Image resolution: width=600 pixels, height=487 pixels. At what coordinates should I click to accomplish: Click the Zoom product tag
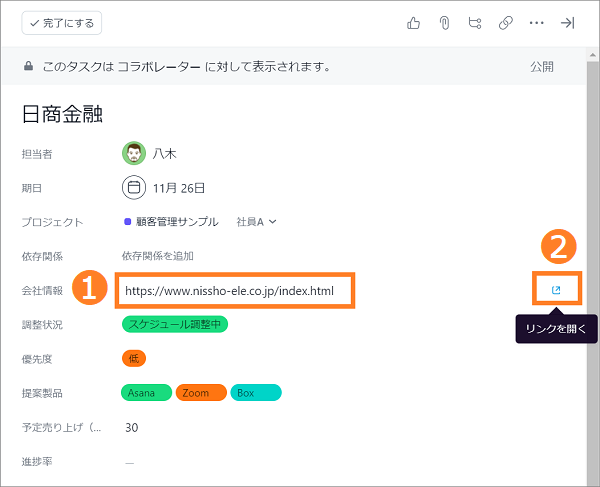coord(201,393)
